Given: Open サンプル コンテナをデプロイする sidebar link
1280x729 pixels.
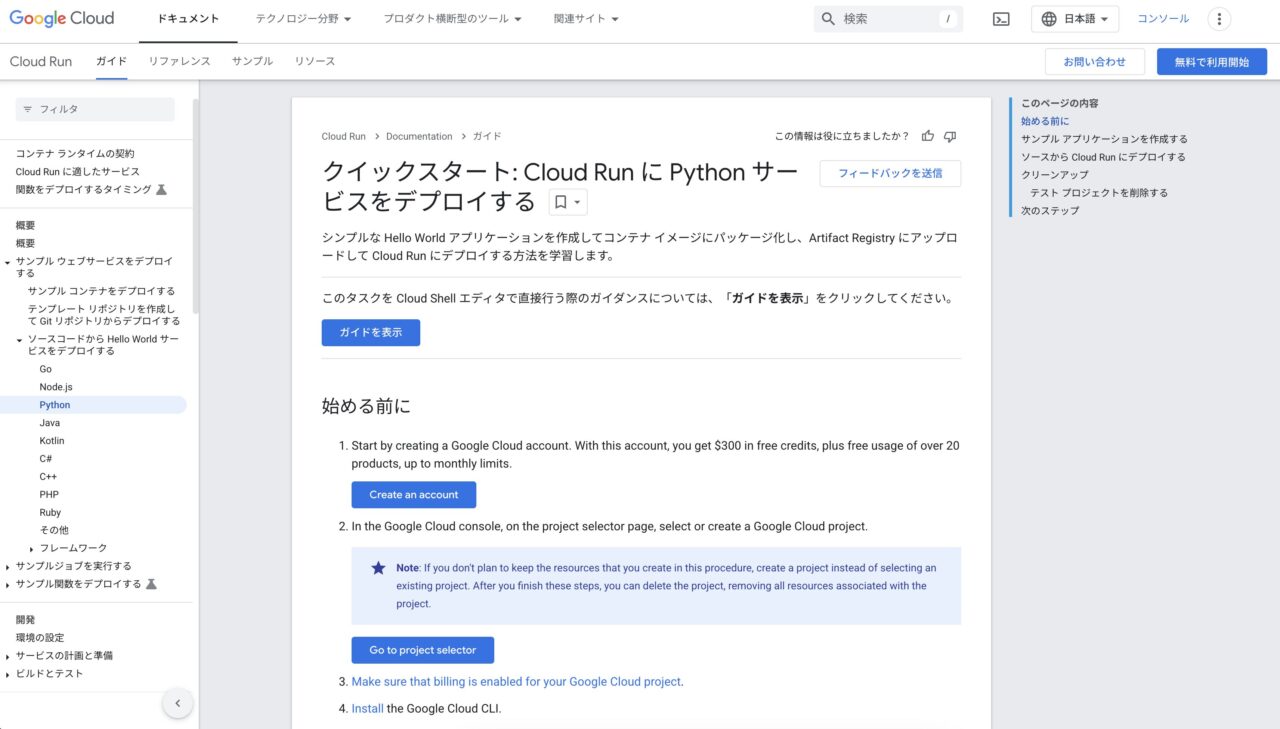Looking at the screenshot, I should tap(101, 291).
